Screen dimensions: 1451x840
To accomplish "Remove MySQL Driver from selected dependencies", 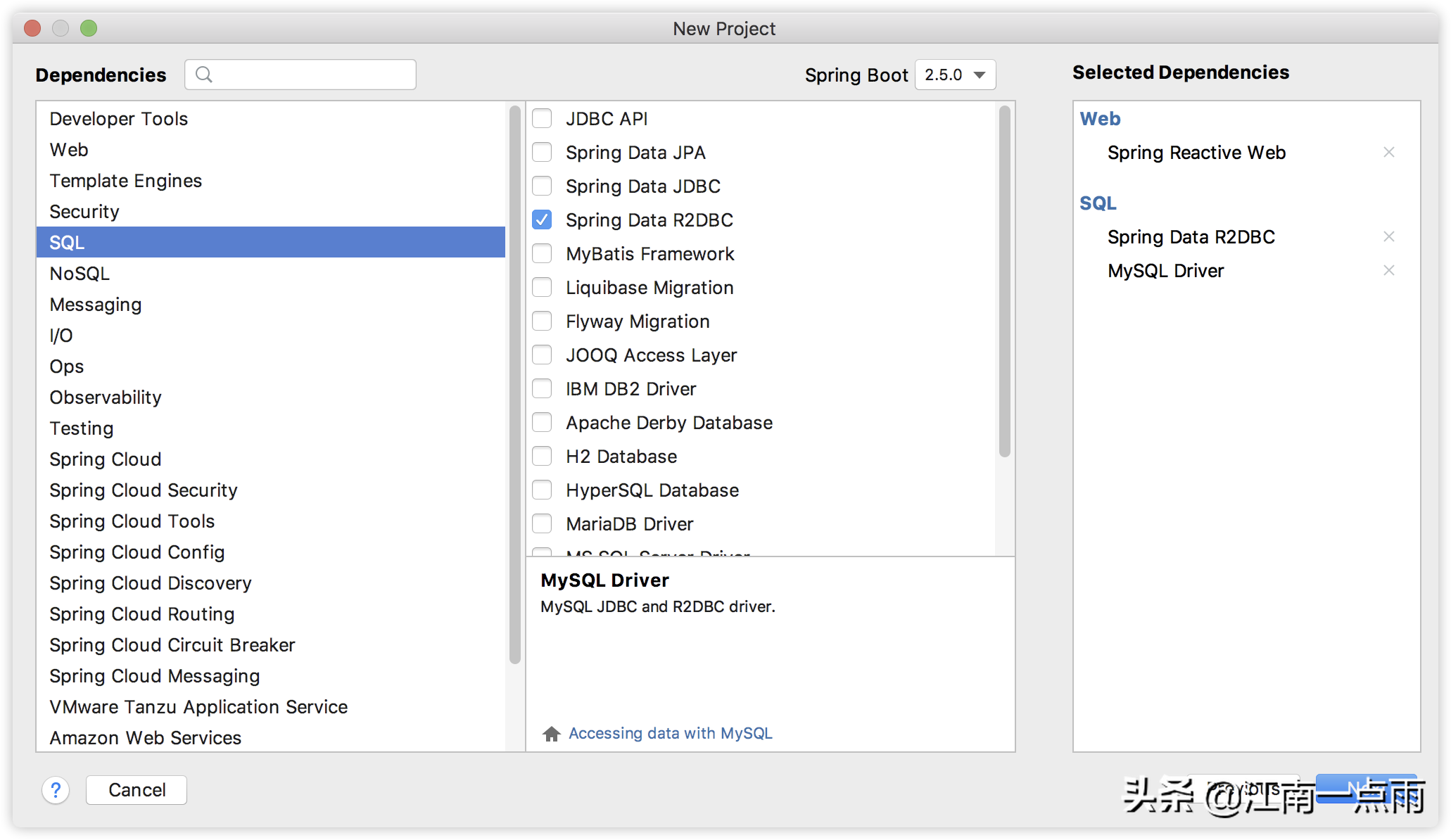I will tap(1388, 270).
